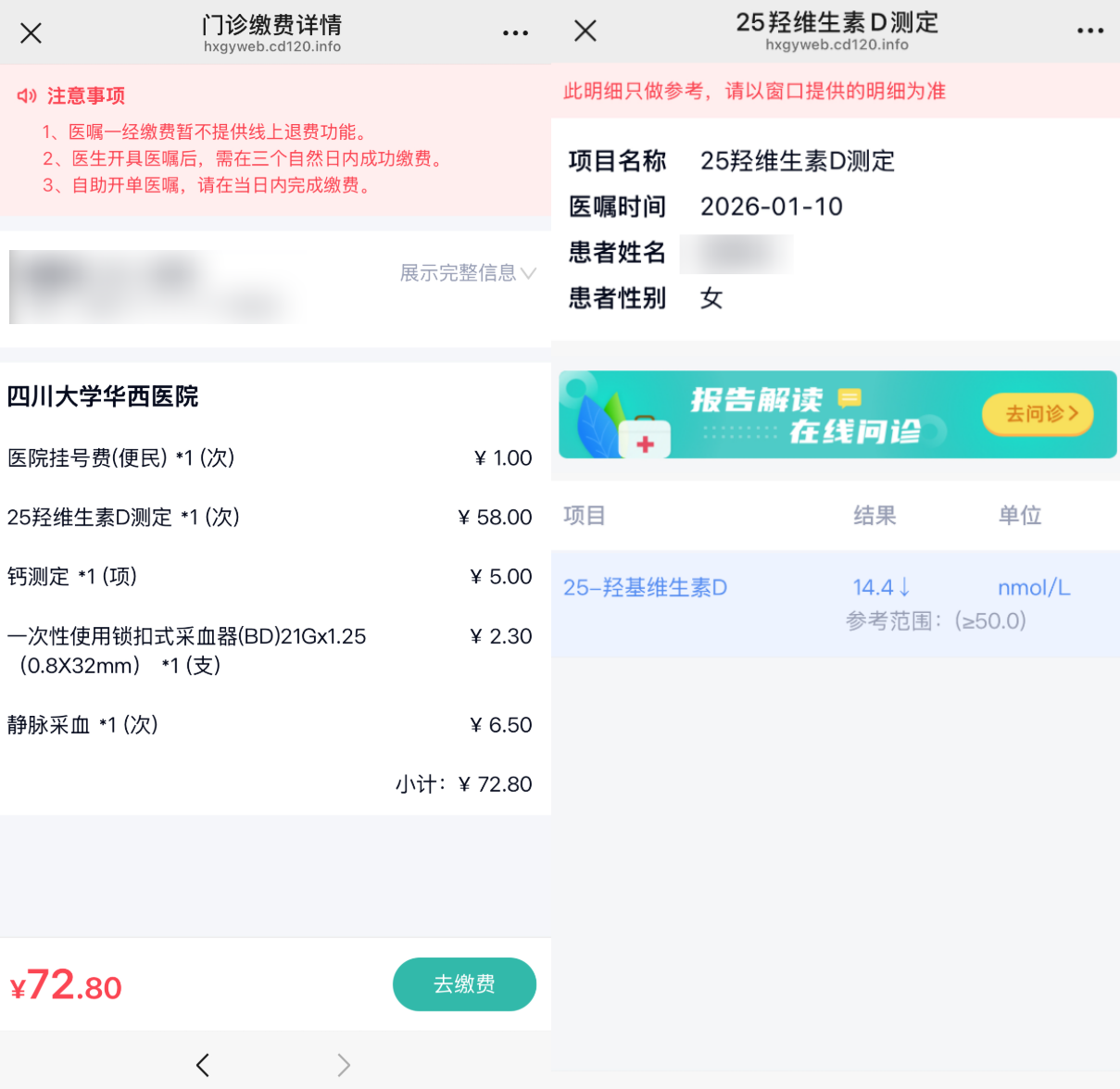The image size is (1120, 1089).
Task: Open more options on the report page
Action: [1090, 31]
